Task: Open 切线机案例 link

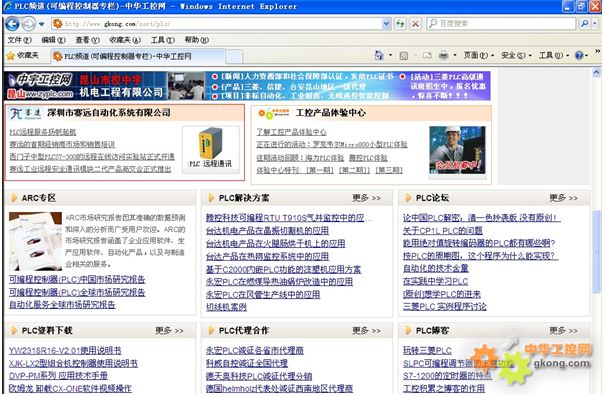Action: tap(226, 307)
